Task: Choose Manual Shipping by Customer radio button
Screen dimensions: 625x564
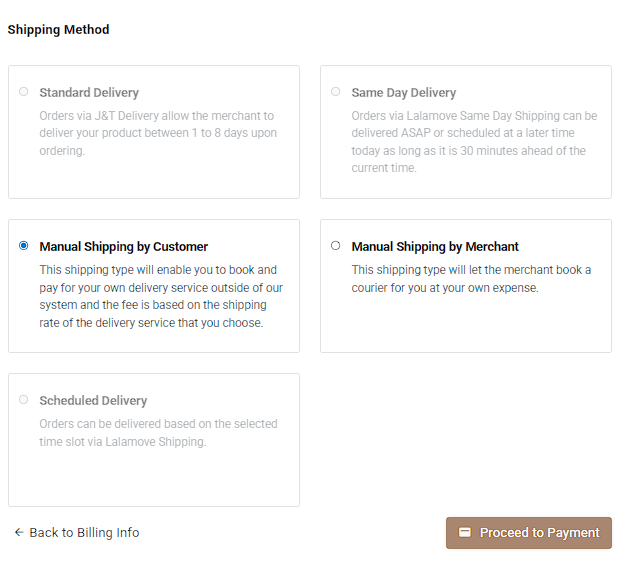Action: (x=24, y=246)
